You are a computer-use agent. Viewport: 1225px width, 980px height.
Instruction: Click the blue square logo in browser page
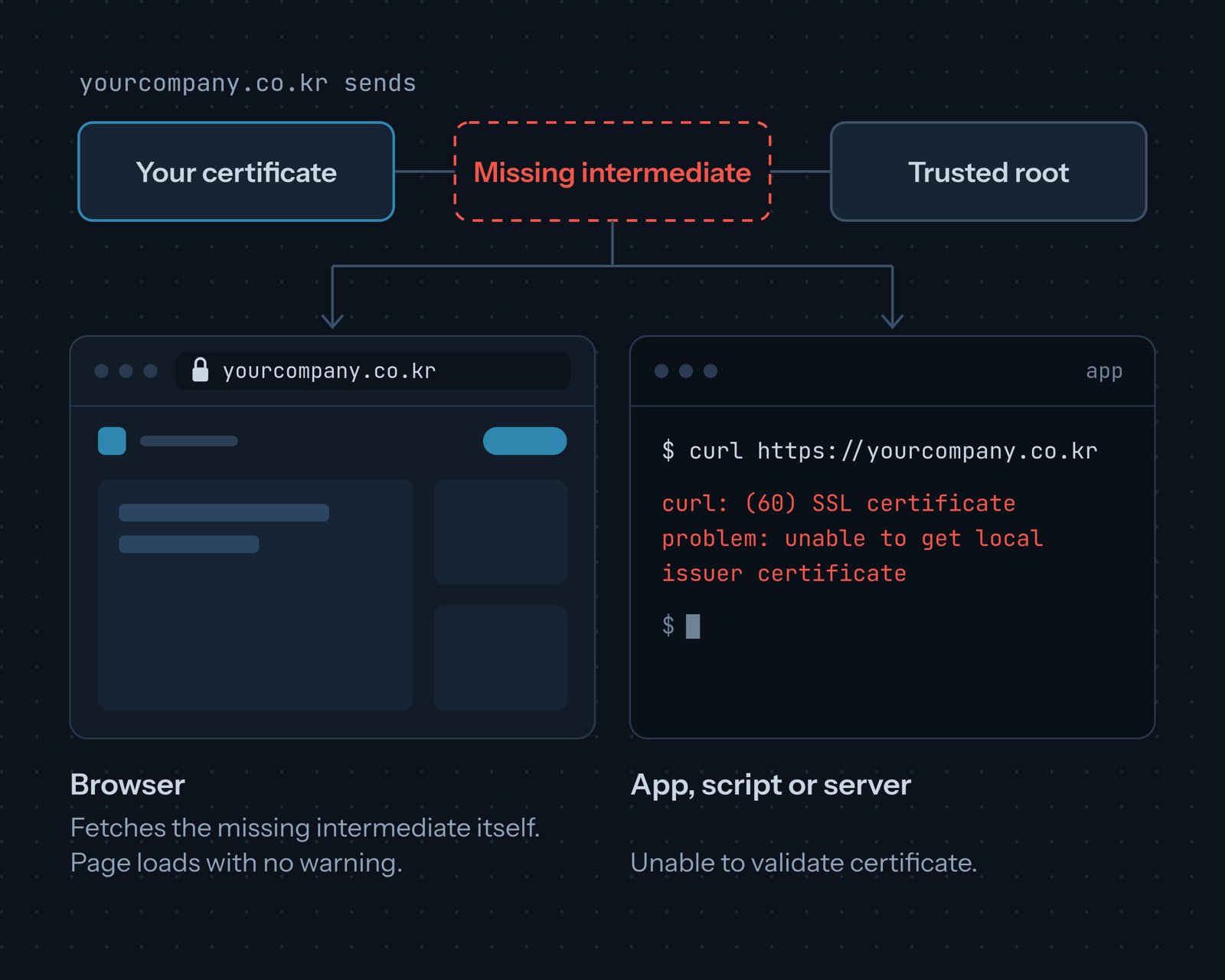click(112, 441)
